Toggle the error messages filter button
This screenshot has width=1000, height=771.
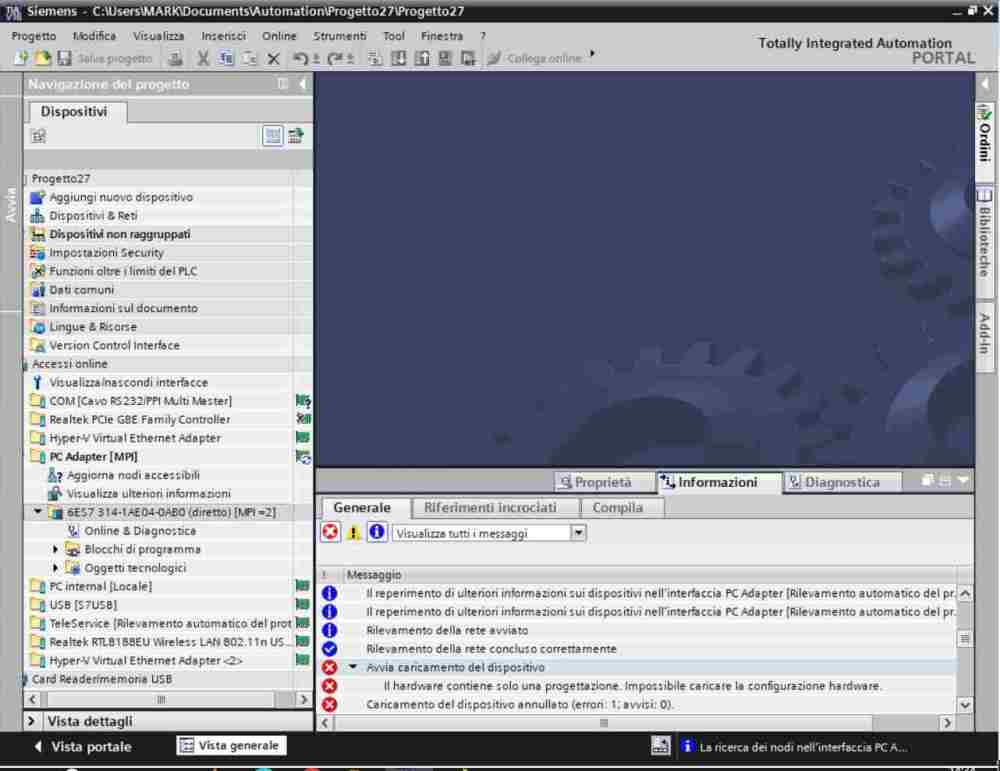point(330,532)
